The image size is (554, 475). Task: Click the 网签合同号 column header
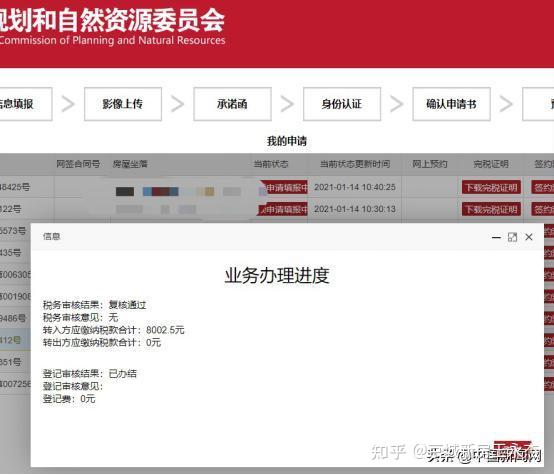tap(78, 164)
